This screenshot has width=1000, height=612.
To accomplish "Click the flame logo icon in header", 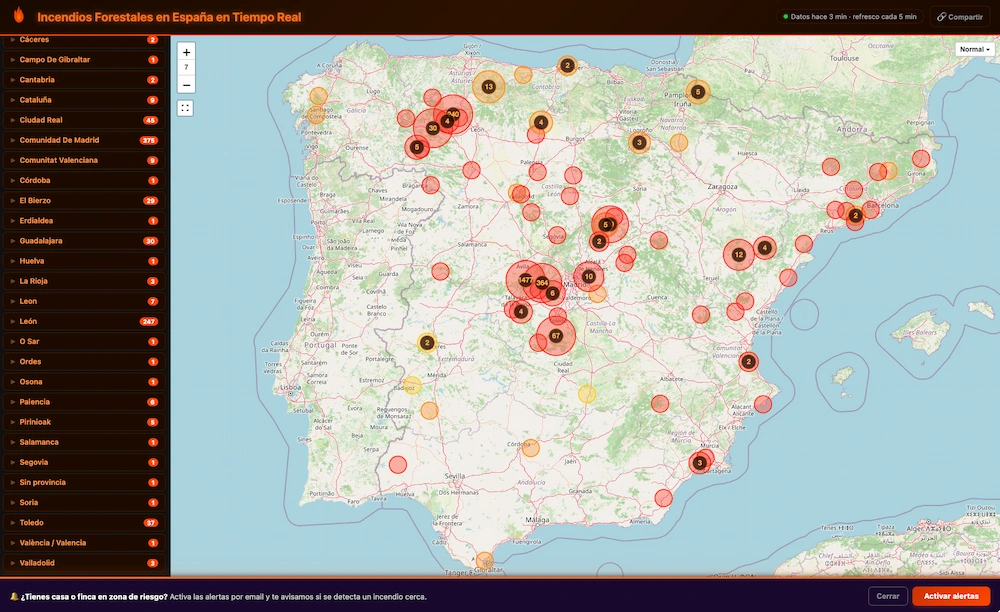I will 18,15.
